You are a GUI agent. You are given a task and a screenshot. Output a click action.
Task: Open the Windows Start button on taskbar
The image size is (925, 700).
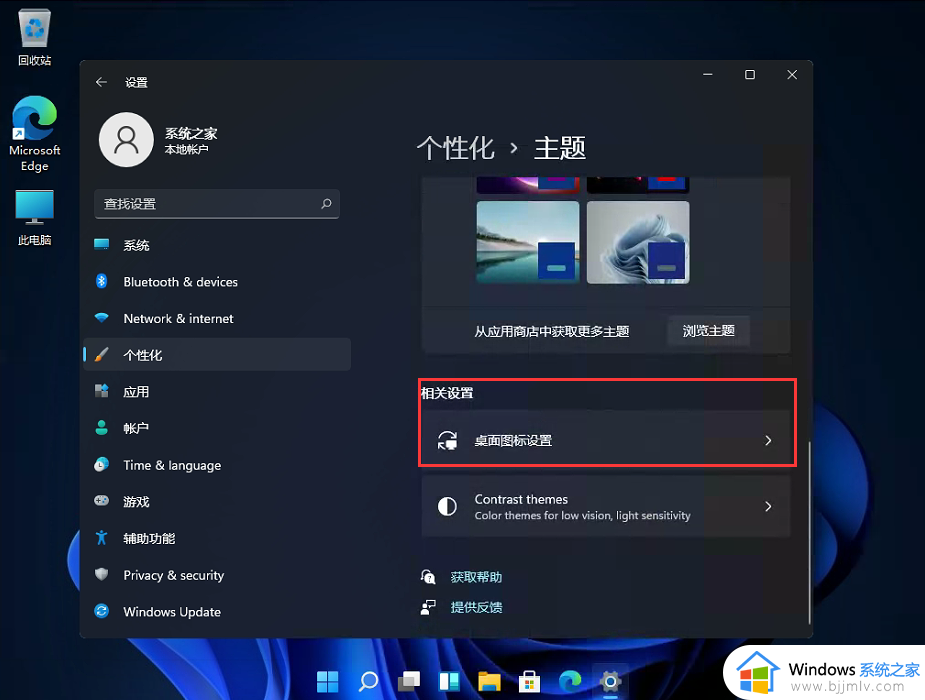pos(327,682)
